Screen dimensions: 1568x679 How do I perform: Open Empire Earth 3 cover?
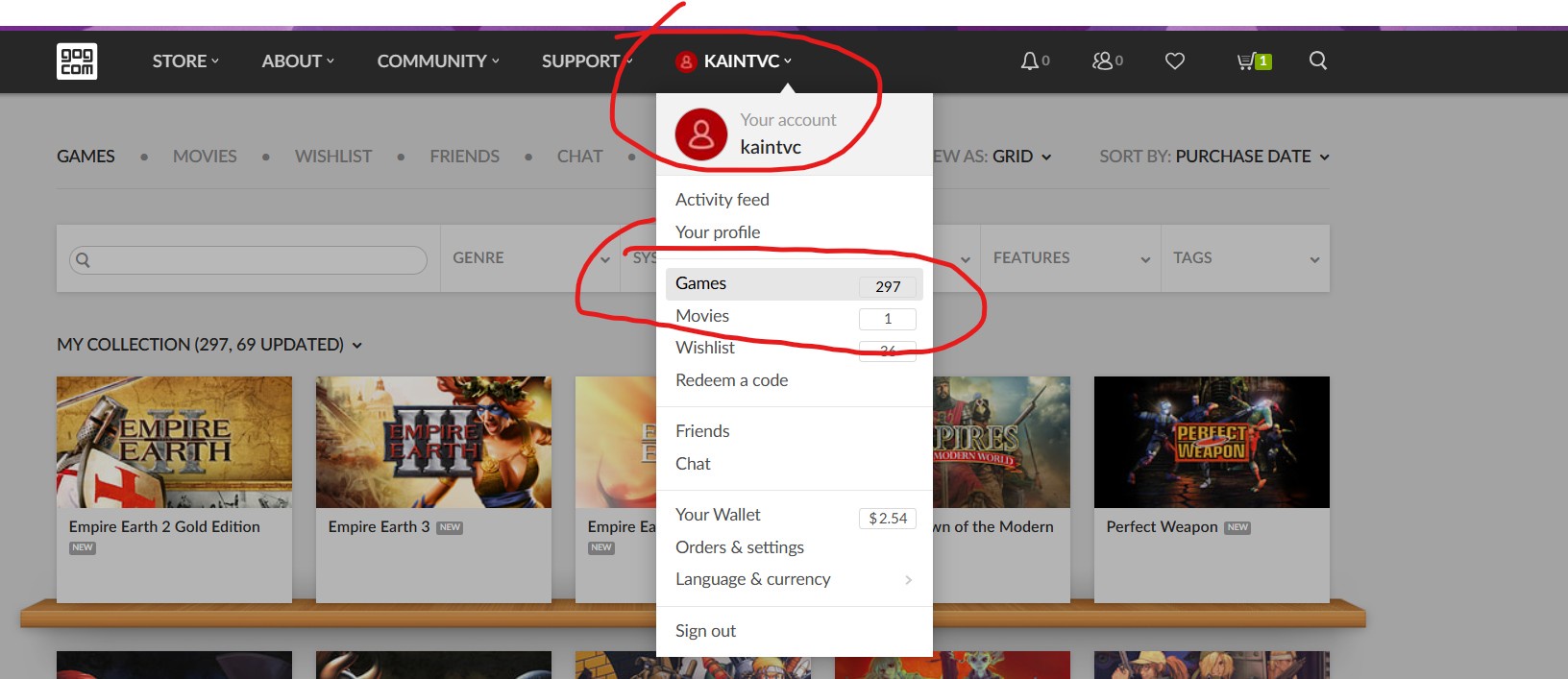tap(433, 442)
